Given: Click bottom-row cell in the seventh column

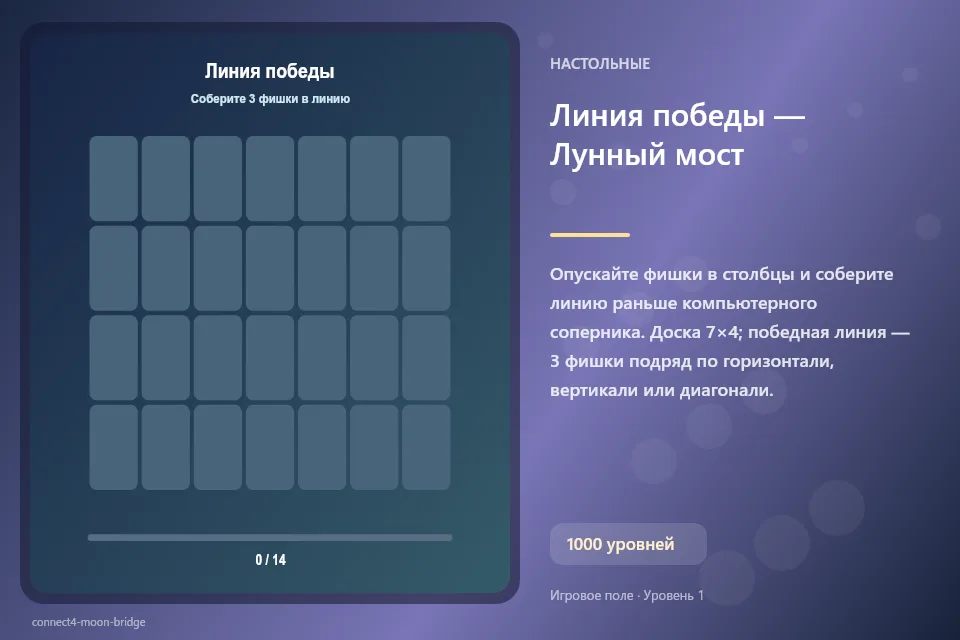Looking at the screenshot, I should (426, 447).
